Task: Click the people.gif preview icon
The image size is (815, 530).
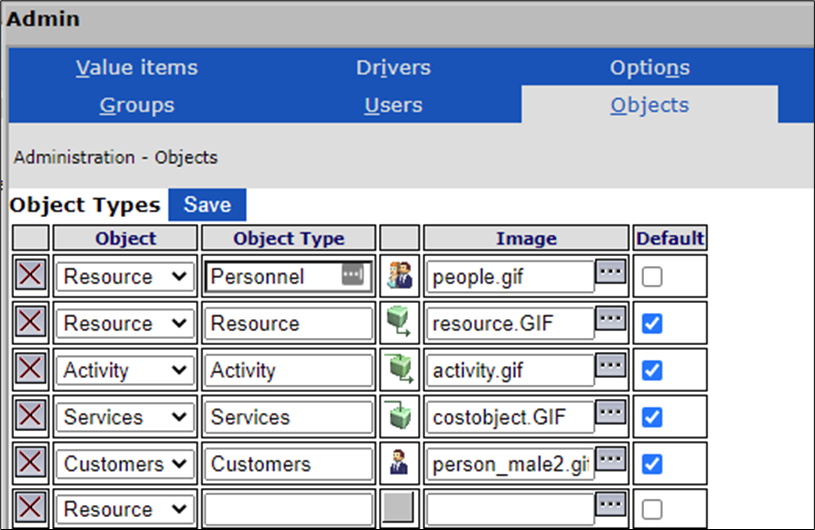Action: [400, 276]
